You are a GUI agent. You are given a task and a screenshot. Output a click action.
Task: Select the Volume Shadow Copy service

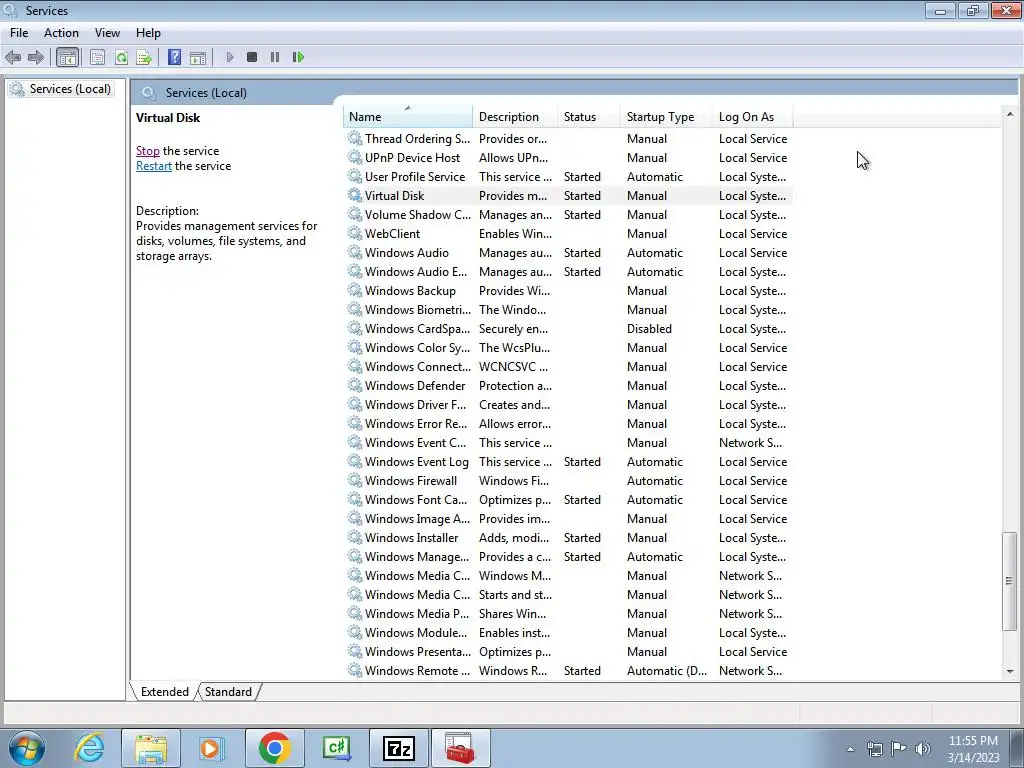pyautogui.click(x=568, y=214)
